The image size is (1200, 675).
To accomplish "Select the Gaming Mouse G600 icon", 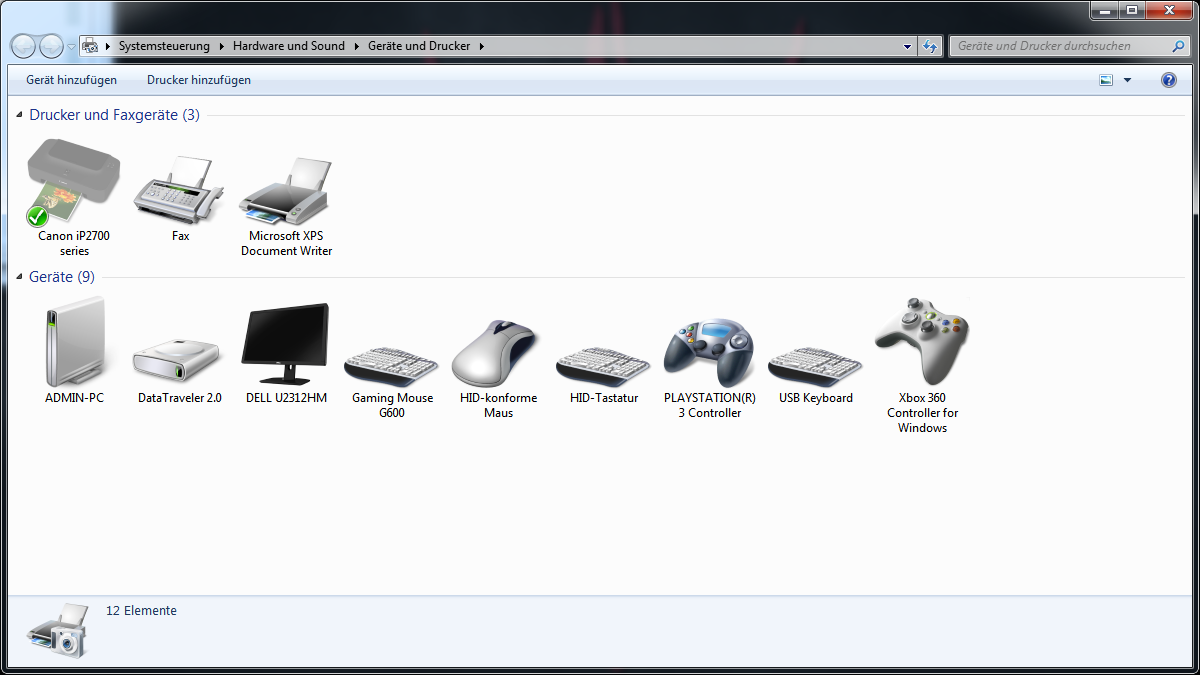I will [392, 365].
